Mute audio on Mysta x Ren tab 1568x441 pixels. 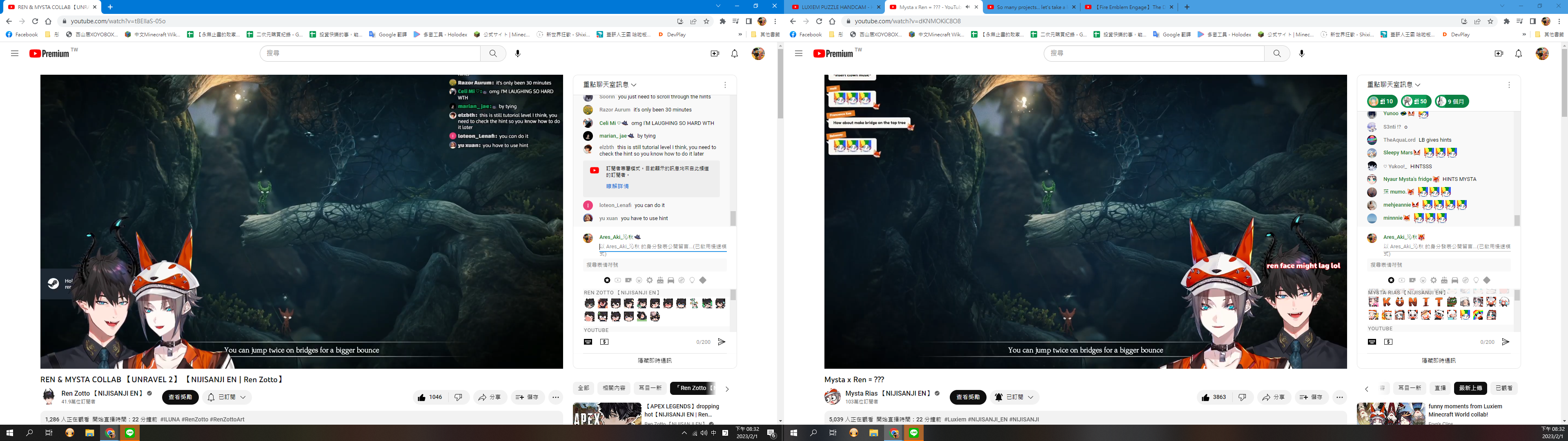click(967, 7)
